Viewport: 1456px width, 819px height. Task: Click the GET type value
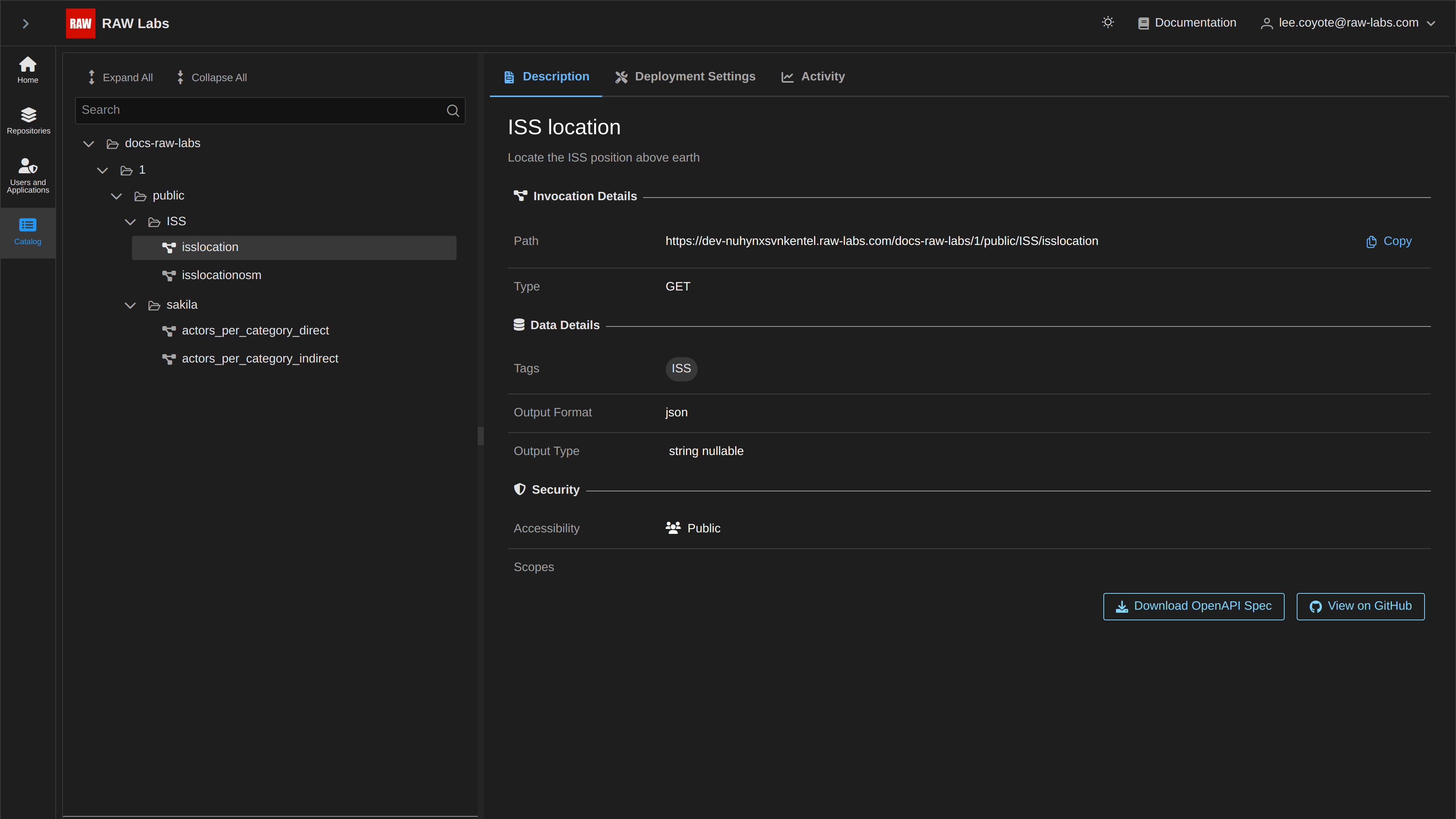(678, 287)
